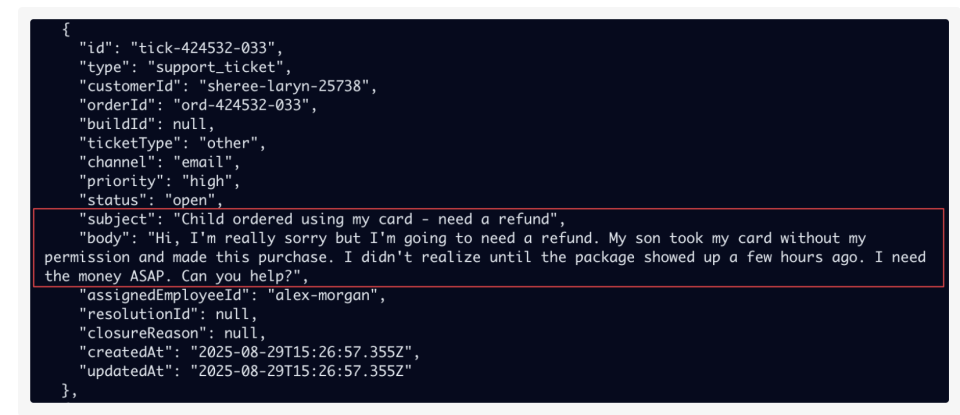
Task: Click the "subject" key name
Action: point(115,216)
